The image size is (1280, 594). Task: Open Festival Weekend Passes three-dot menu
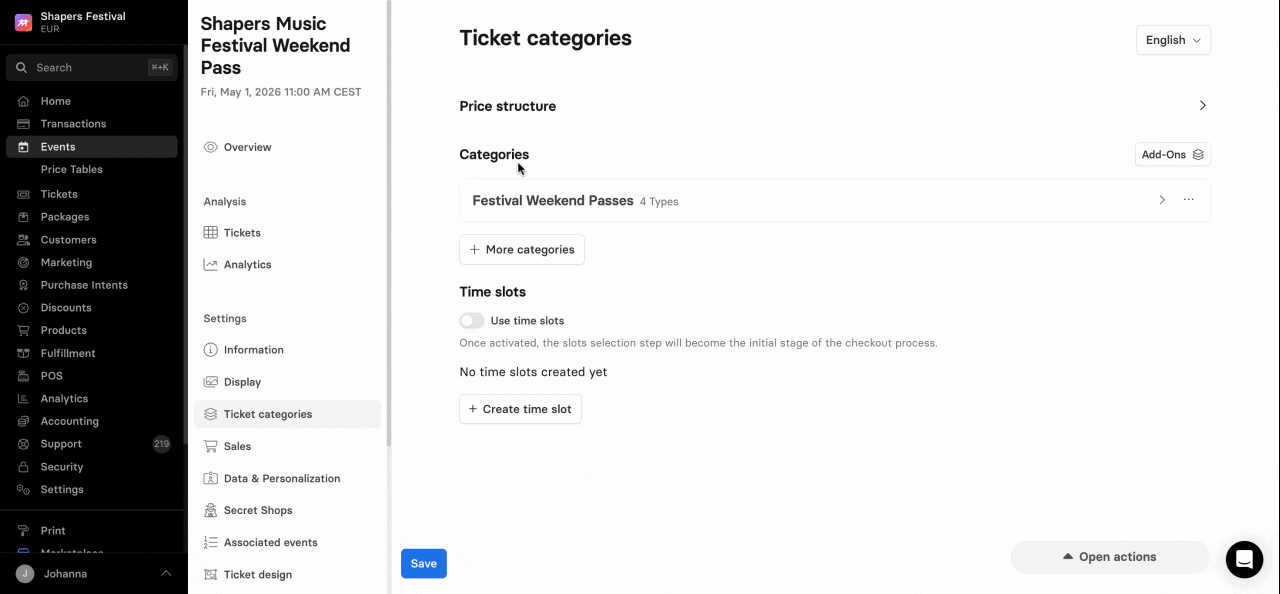tap(1189, 200)
